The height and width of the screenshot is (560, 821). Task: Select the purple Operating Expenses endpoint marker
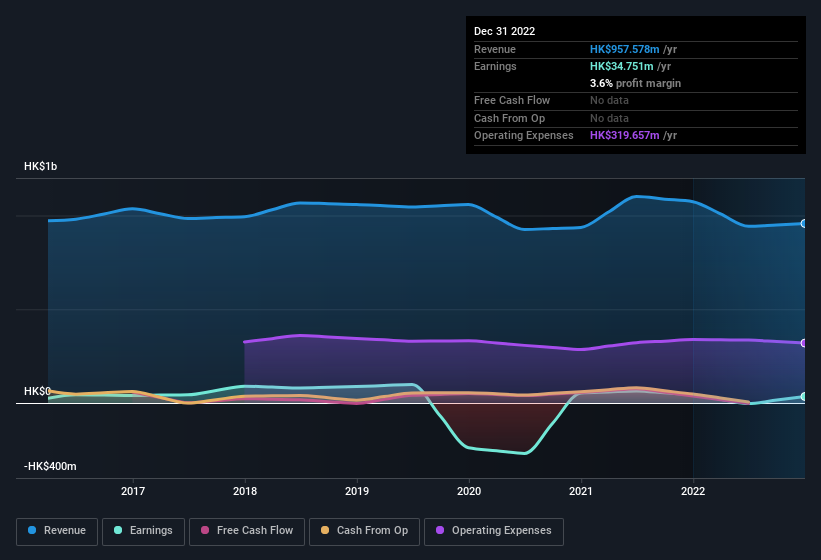(804, 343)
